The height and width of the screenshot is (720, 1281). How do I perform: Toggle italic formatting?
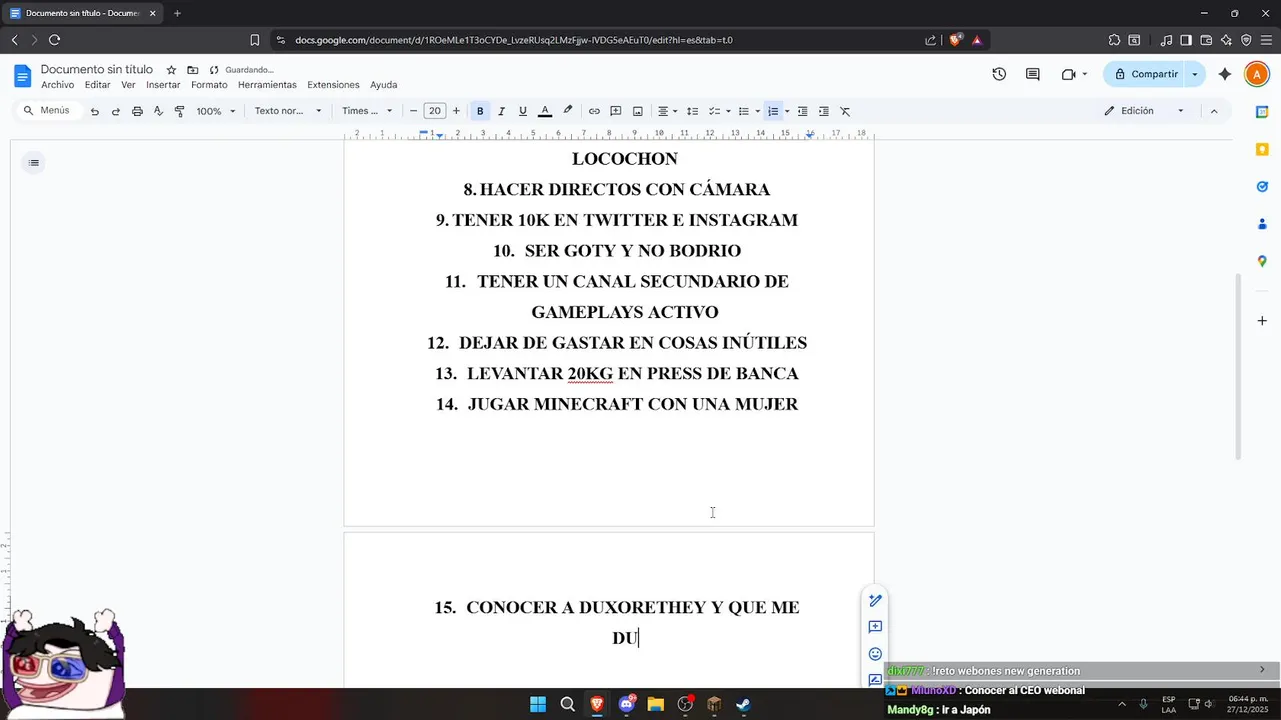pyautogui.click(x=501, y=111)
